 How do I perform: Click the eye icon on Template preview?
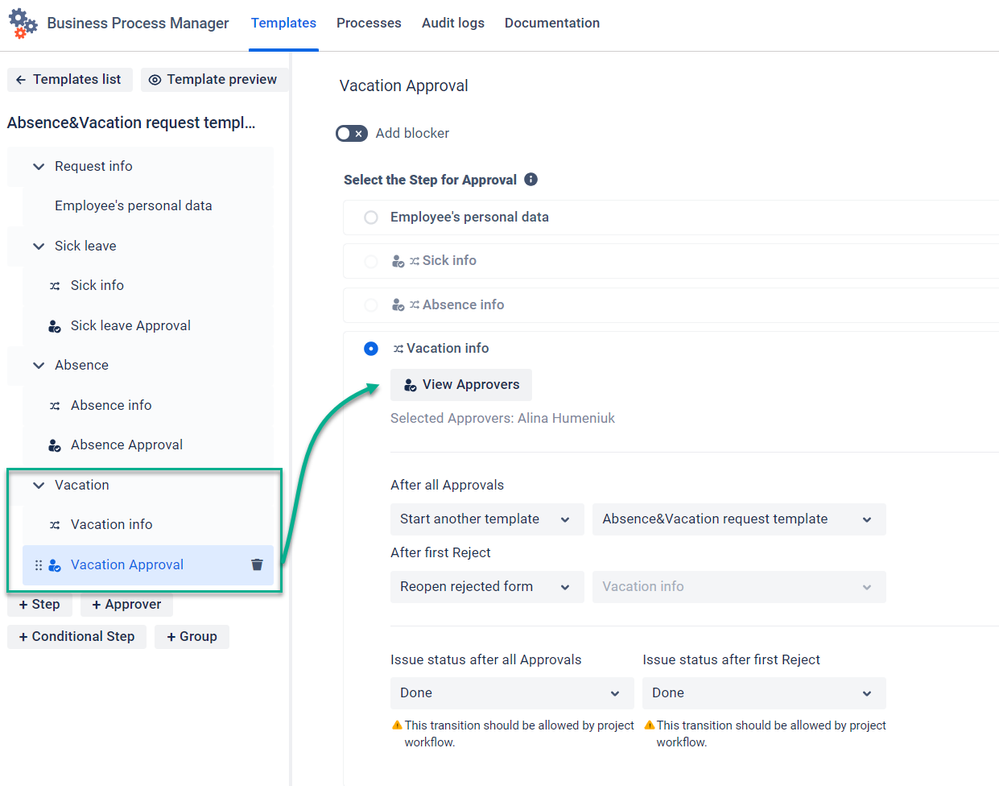coord(155,80)
